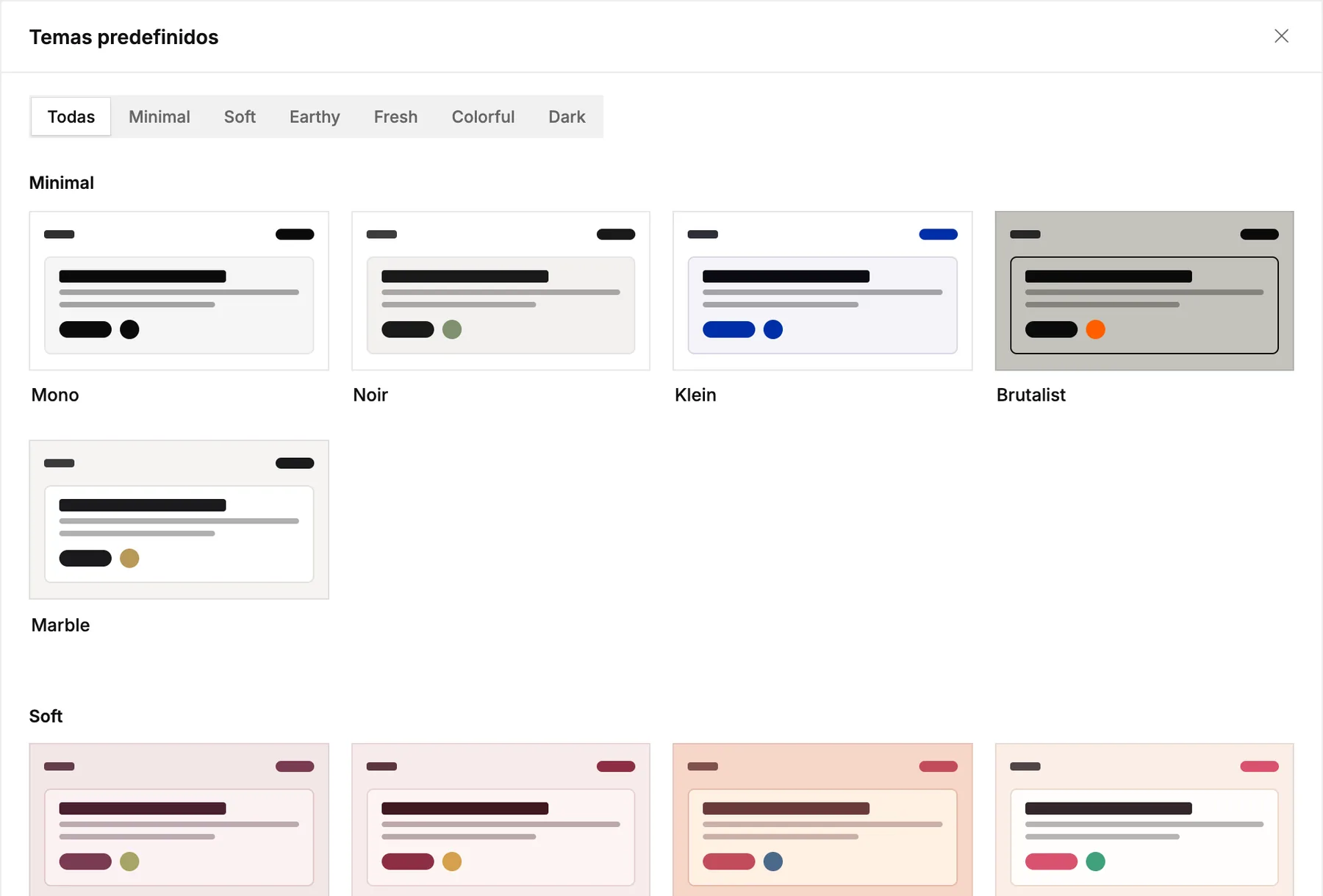This screenshot has height=896, width=1323.
Task: Pick the Noir theme preview thumbnail
Action: point(501,291)
